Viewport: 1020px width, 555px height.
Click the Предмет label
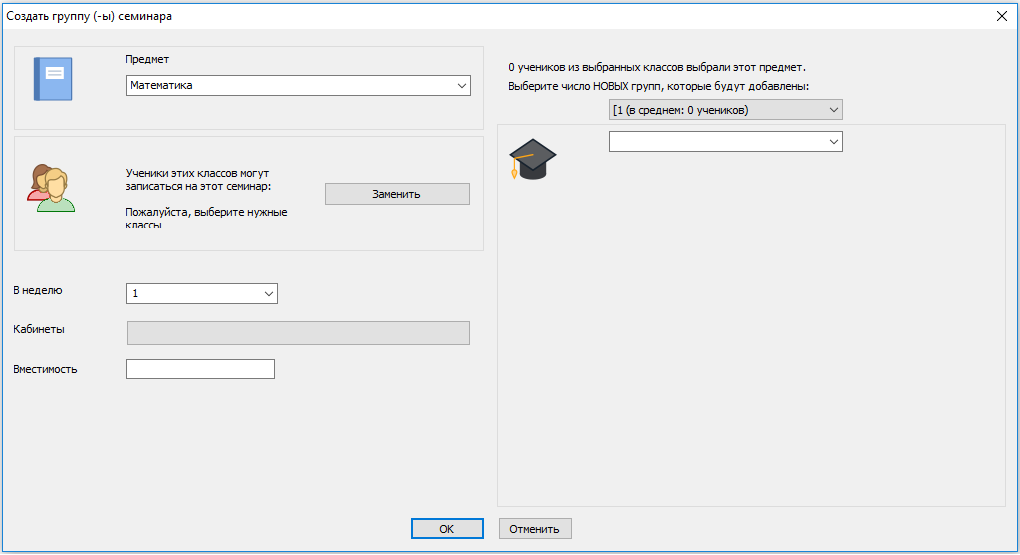click(x=147, y=59)
